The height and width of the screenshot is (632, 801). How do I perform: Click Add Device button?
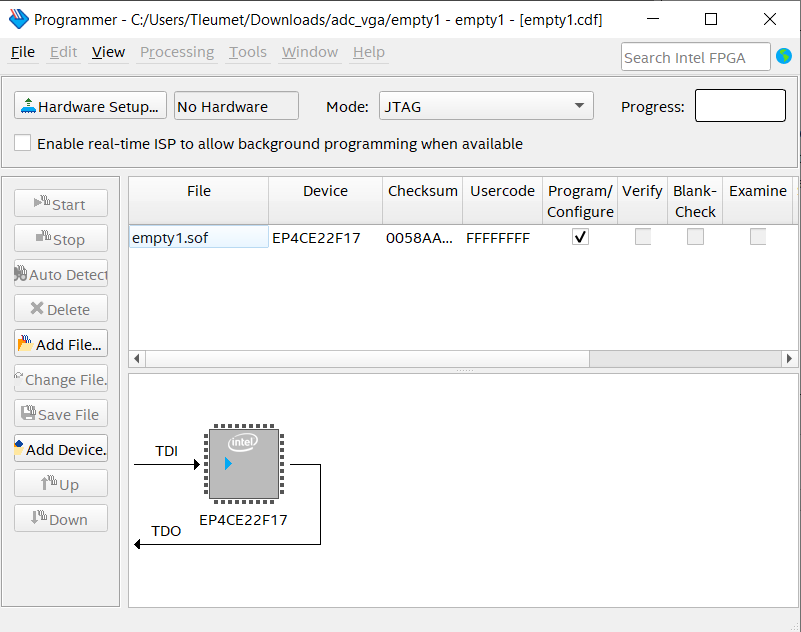(61, 448)
